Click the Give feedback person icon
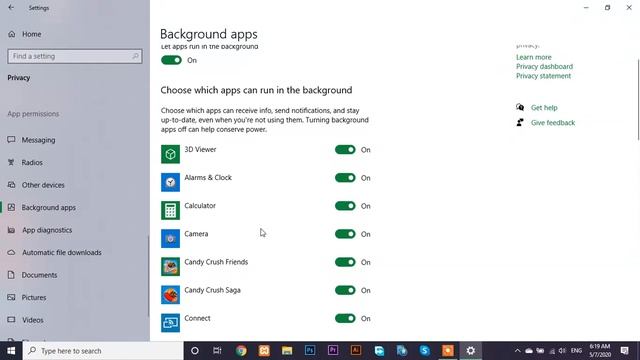Viewport: 640px width, 360px height. pyautogui.click(x=520, y=122)
